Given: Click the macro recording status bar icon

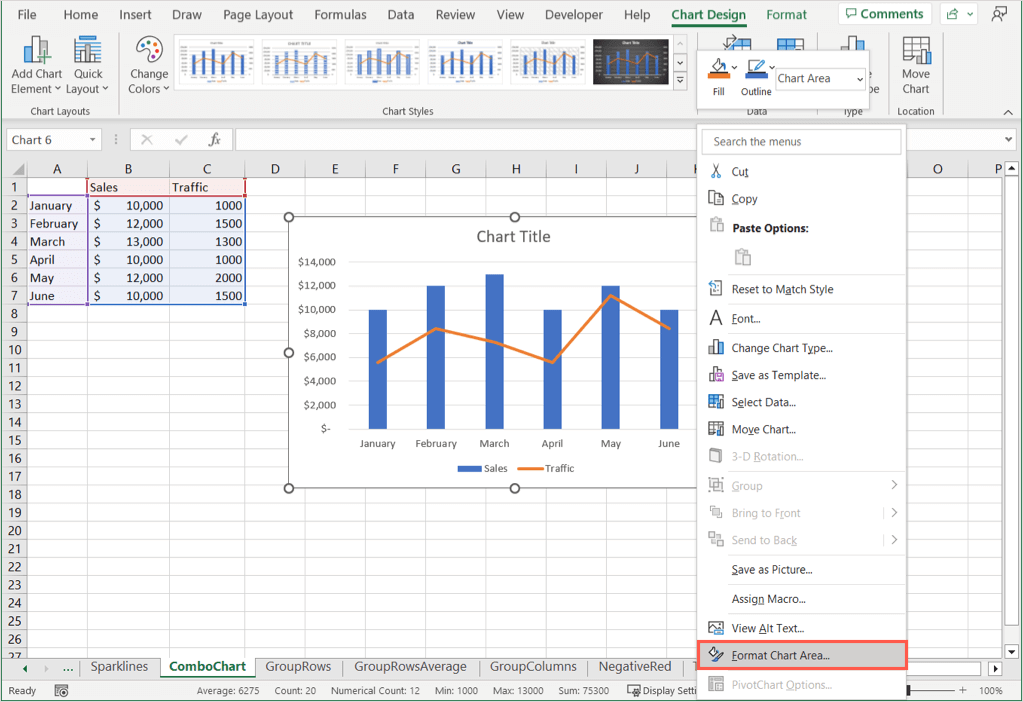Looking at the screenshot, I should [x=61, y=691].
